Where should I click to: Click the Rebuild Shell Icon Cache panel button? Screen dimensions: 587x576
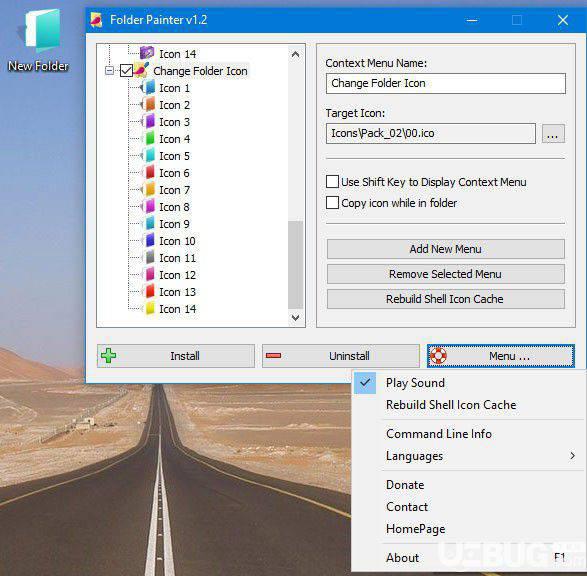[x=445, y=299]
